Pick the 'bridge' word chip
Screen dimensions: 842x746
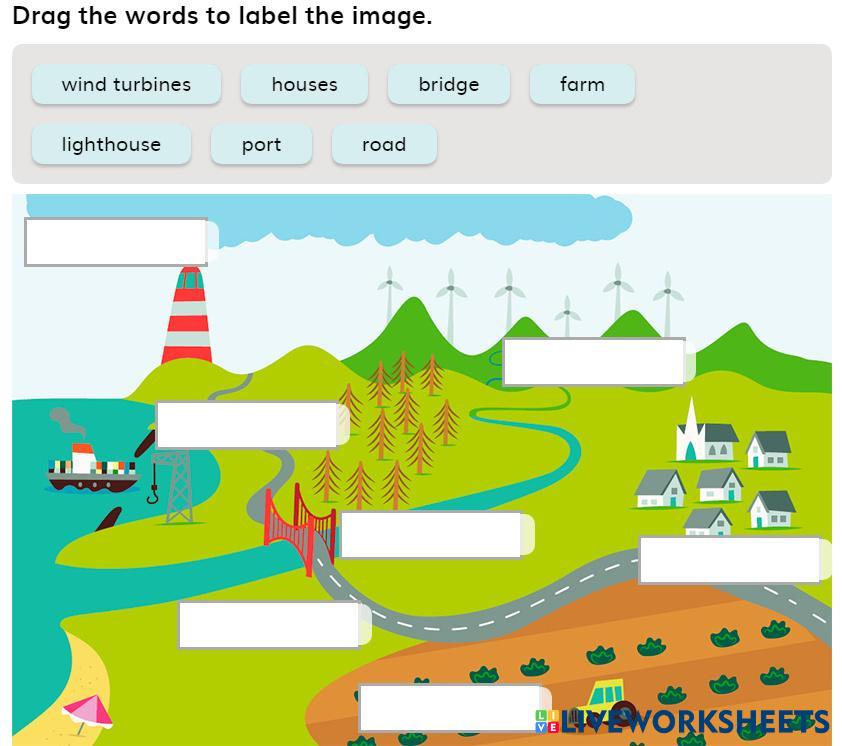click(448, 84)
